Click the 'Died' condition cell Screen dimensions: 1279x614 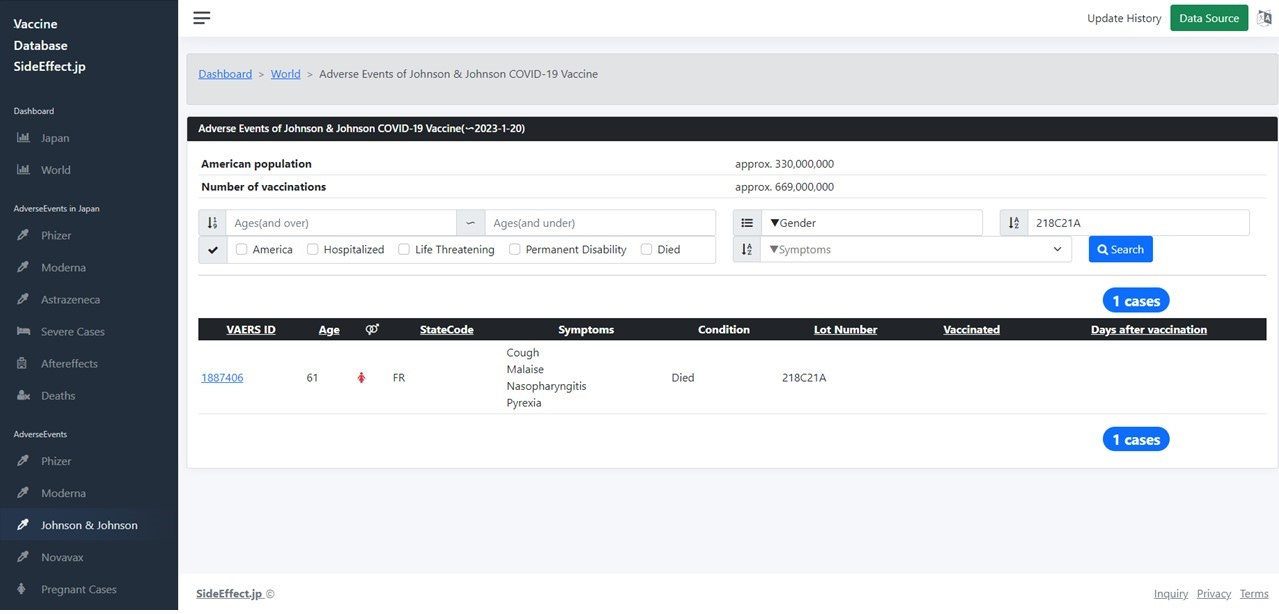pos(683,378)
